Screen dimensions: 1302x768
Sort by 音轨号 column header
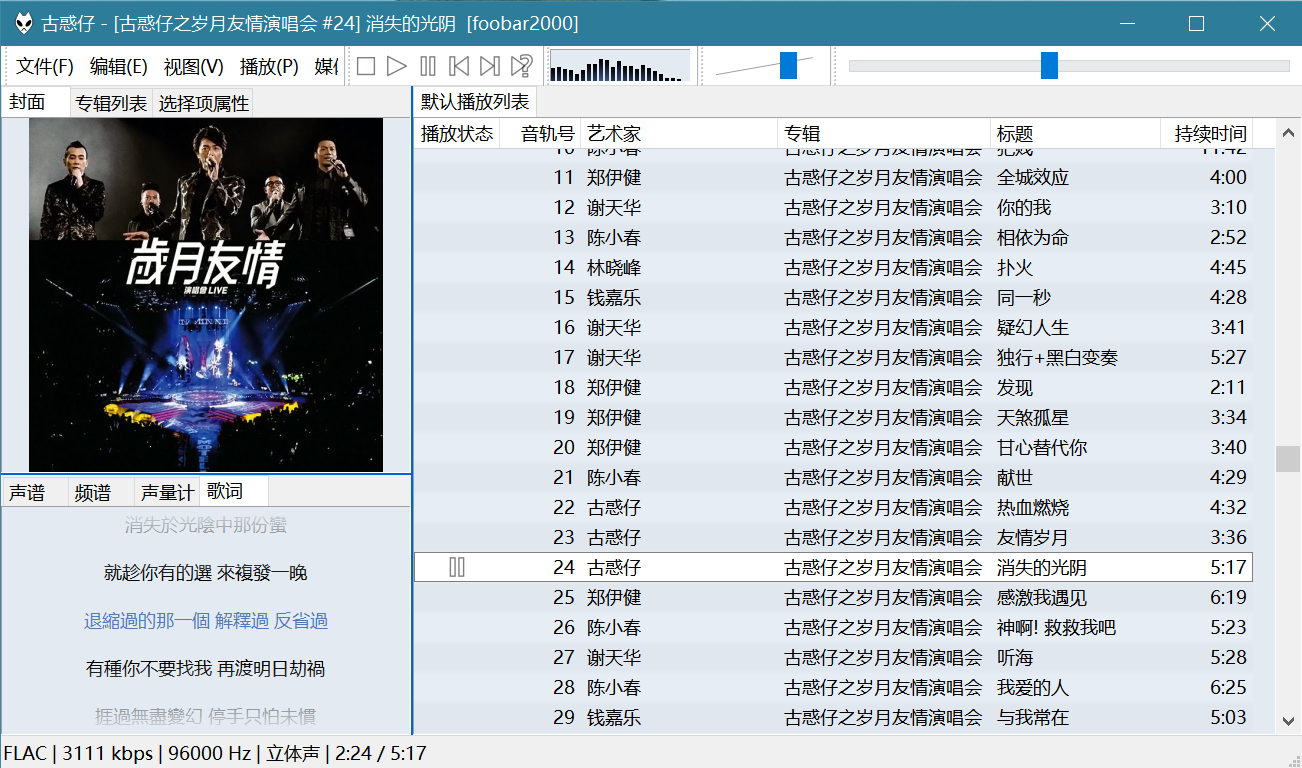pos(540,134)
